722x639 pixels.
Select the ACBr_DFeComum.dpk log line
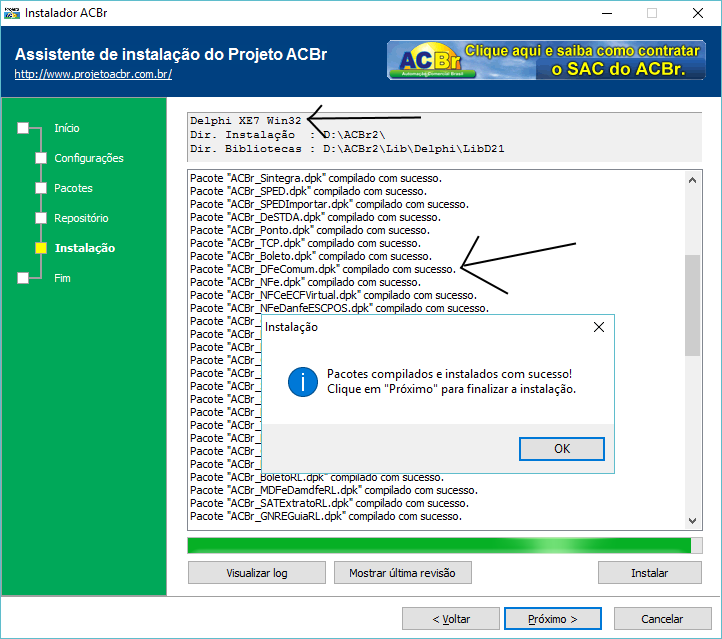click(x=323, y=269)
